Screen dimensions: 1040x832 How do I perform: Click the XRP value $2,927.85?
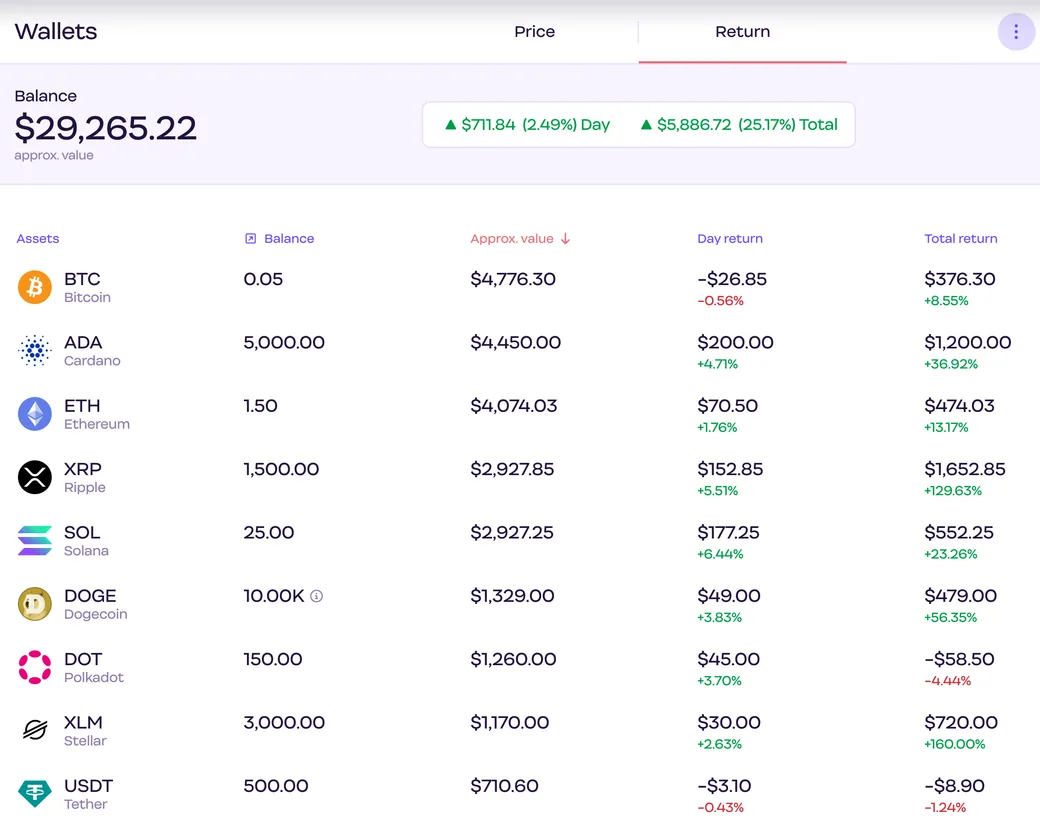[x=512, y=469]
